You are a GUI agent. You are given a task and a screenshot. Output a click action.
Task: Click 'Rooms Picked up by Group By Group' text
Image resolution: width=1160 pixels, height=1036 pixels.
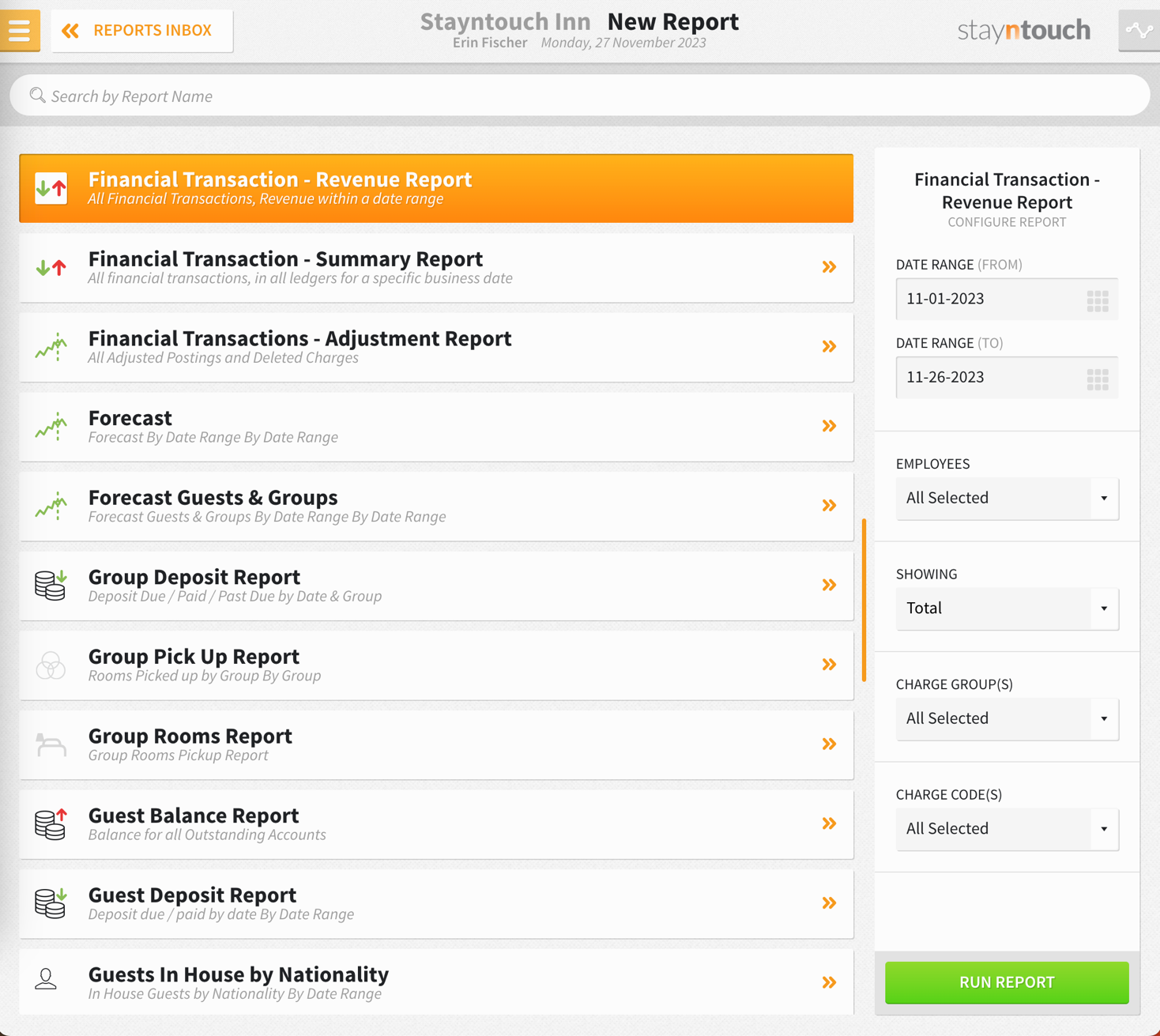click(x=205, y=676)
